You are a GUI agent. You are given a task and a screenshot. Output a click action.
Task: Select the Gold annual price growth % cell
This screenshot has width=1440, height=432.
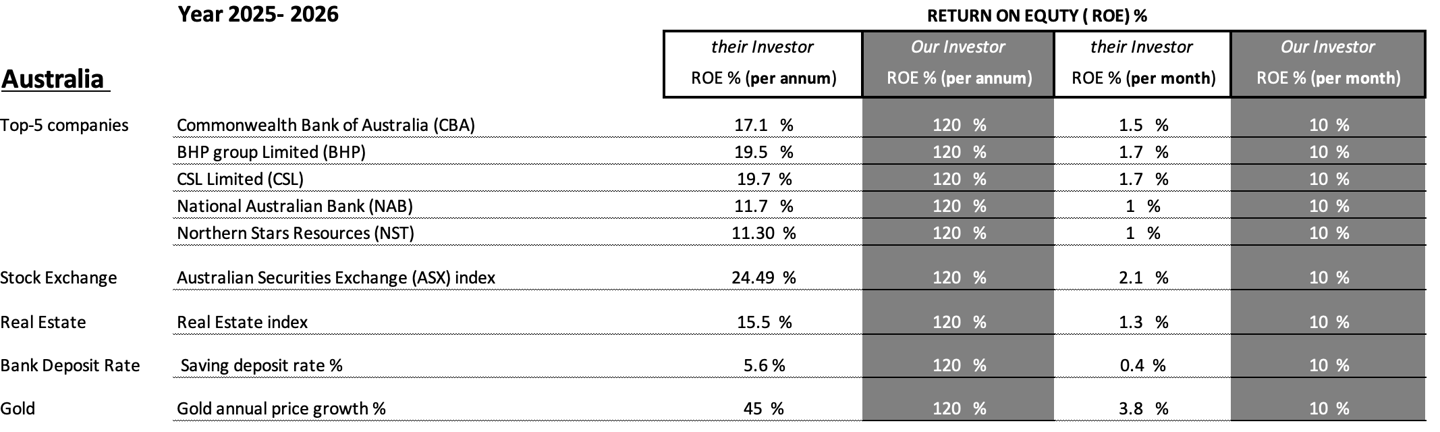[x=281, y=409]
